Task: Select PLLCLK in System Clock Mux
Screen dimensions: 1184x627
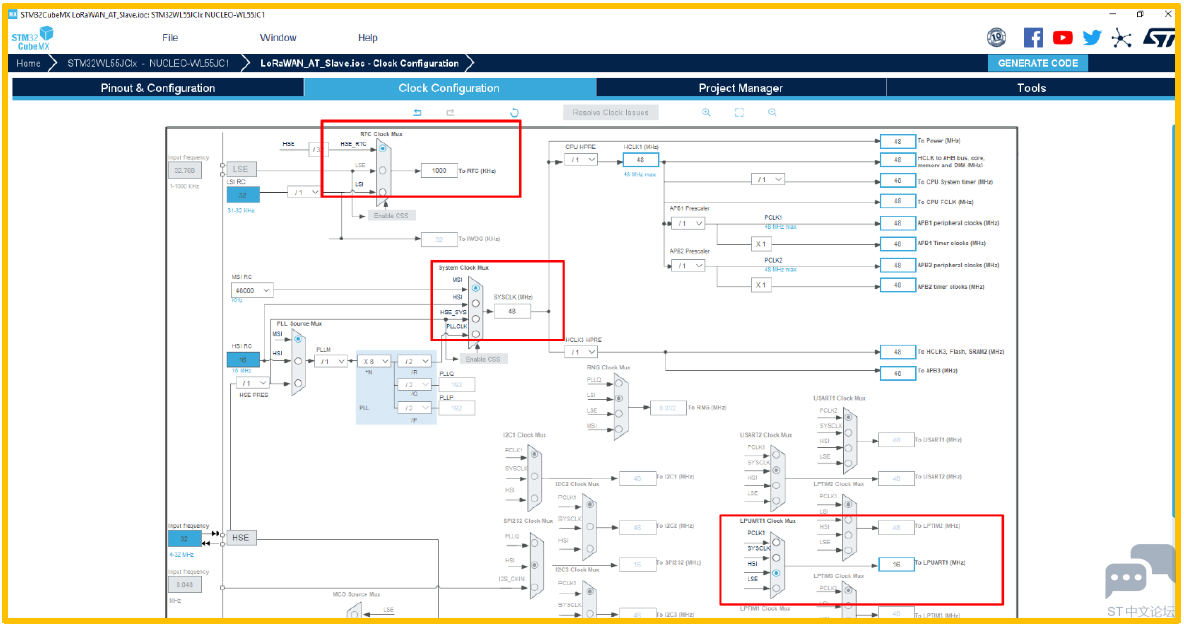Action: click(476, 333)
